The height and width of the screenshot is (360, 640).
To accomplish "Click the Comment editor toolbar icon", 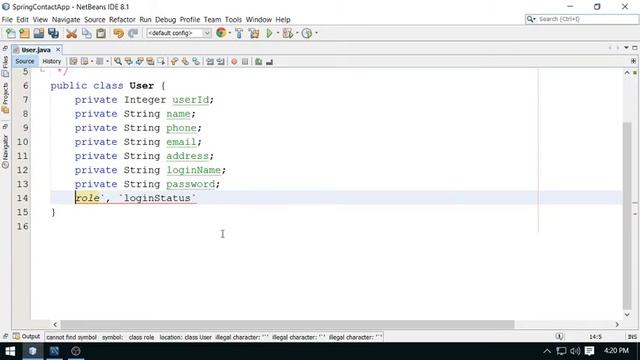I will click(x=258, y=62).
